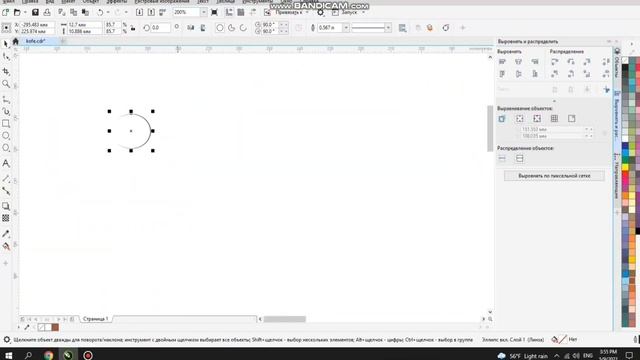Select the Text tool in toolbox
Image resolution: width=640 pixels, height=360 pixels.
[x=6, y=164]
